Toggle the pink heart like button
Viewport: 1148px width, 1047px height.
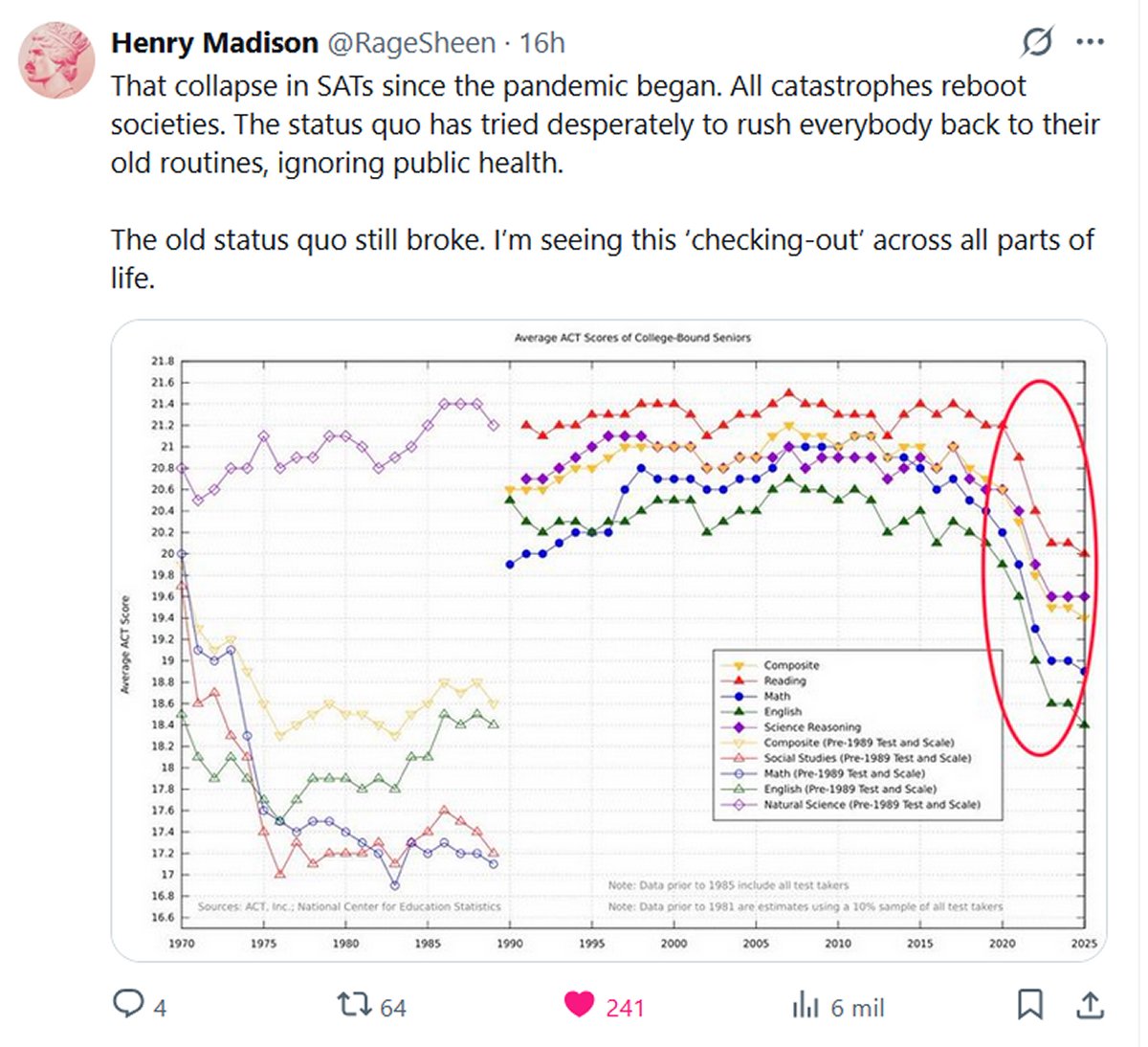tap(579, 1004)
